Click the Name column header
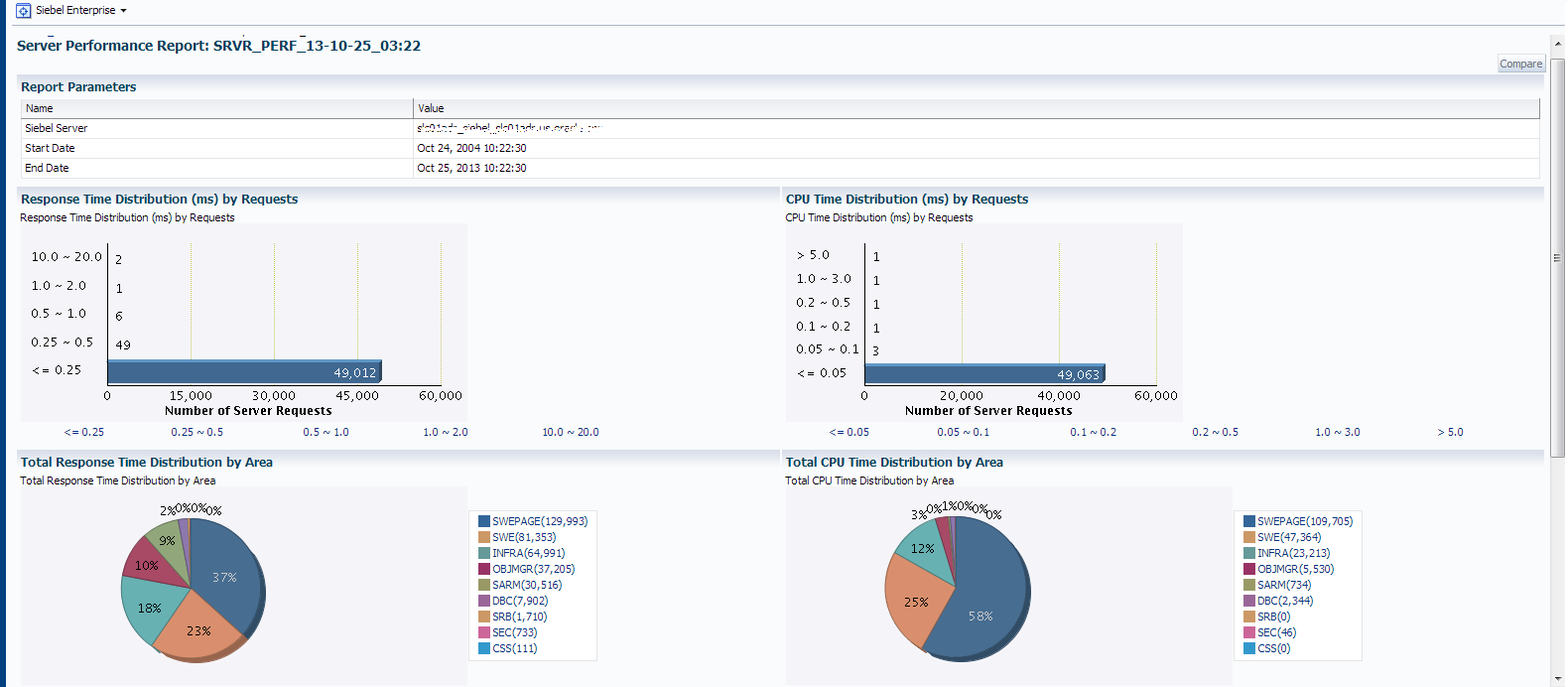 point(216,108)
